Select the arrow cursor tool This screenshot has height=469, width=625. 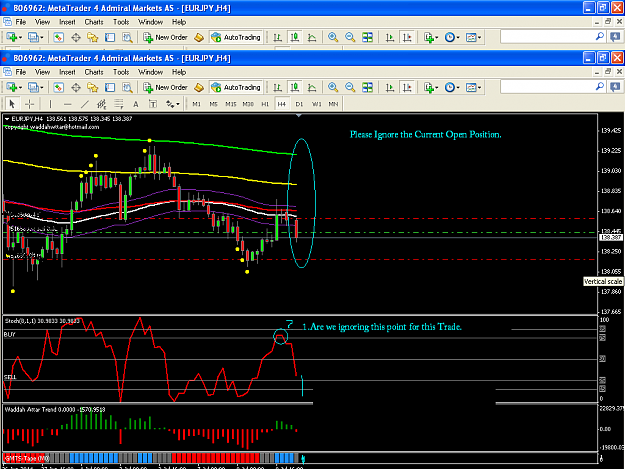[x=12, y=104]
